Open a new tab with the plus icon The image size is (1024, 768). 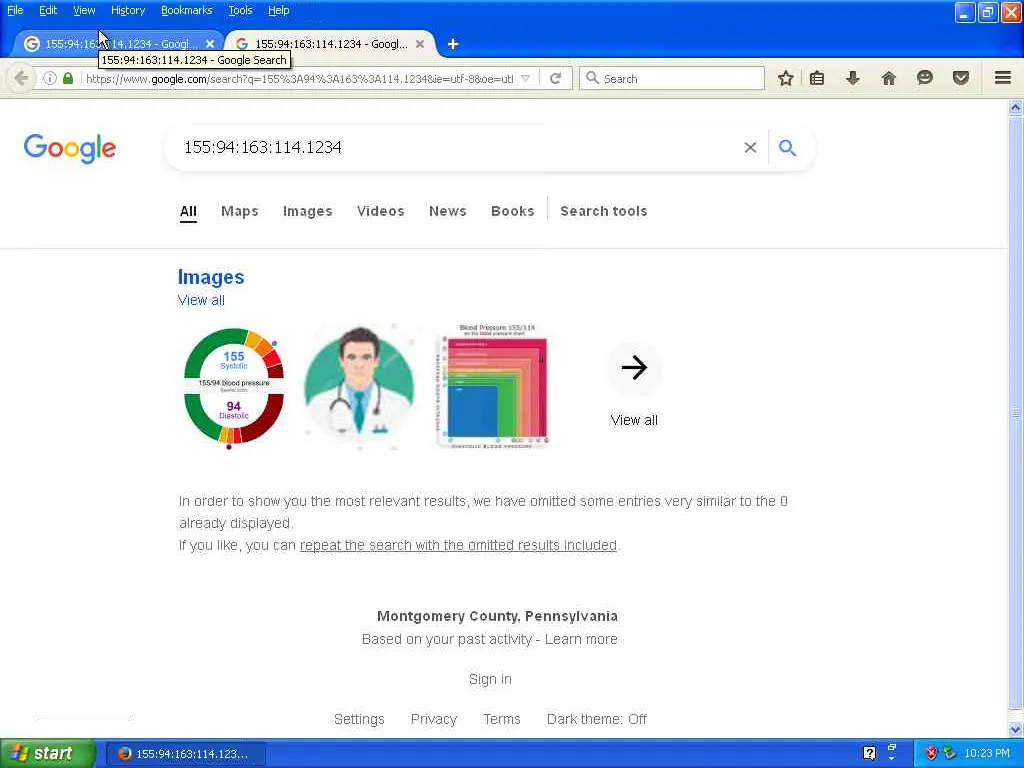coord(453,44)
